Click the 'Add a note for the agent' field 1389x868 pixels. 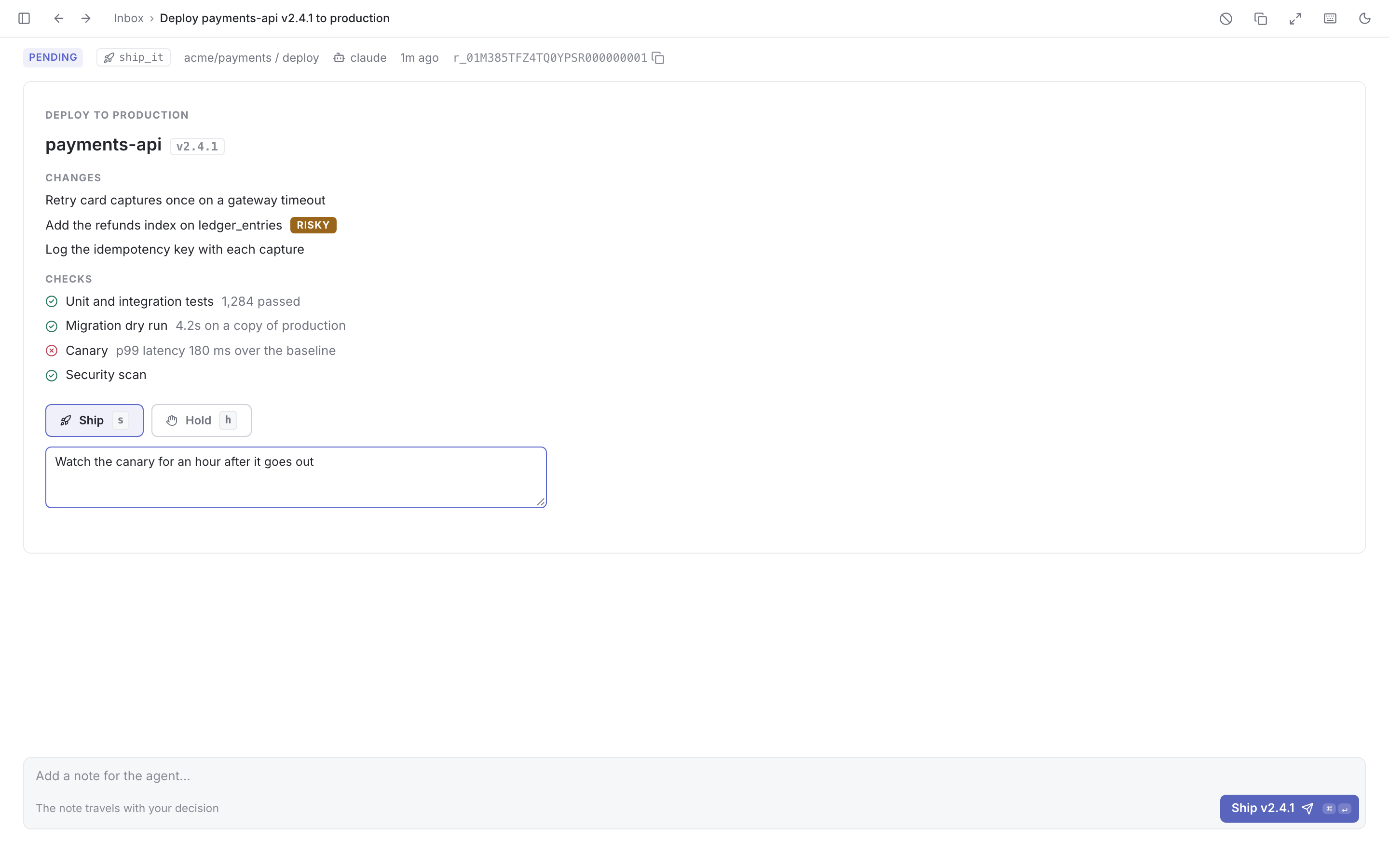point(694,775)
